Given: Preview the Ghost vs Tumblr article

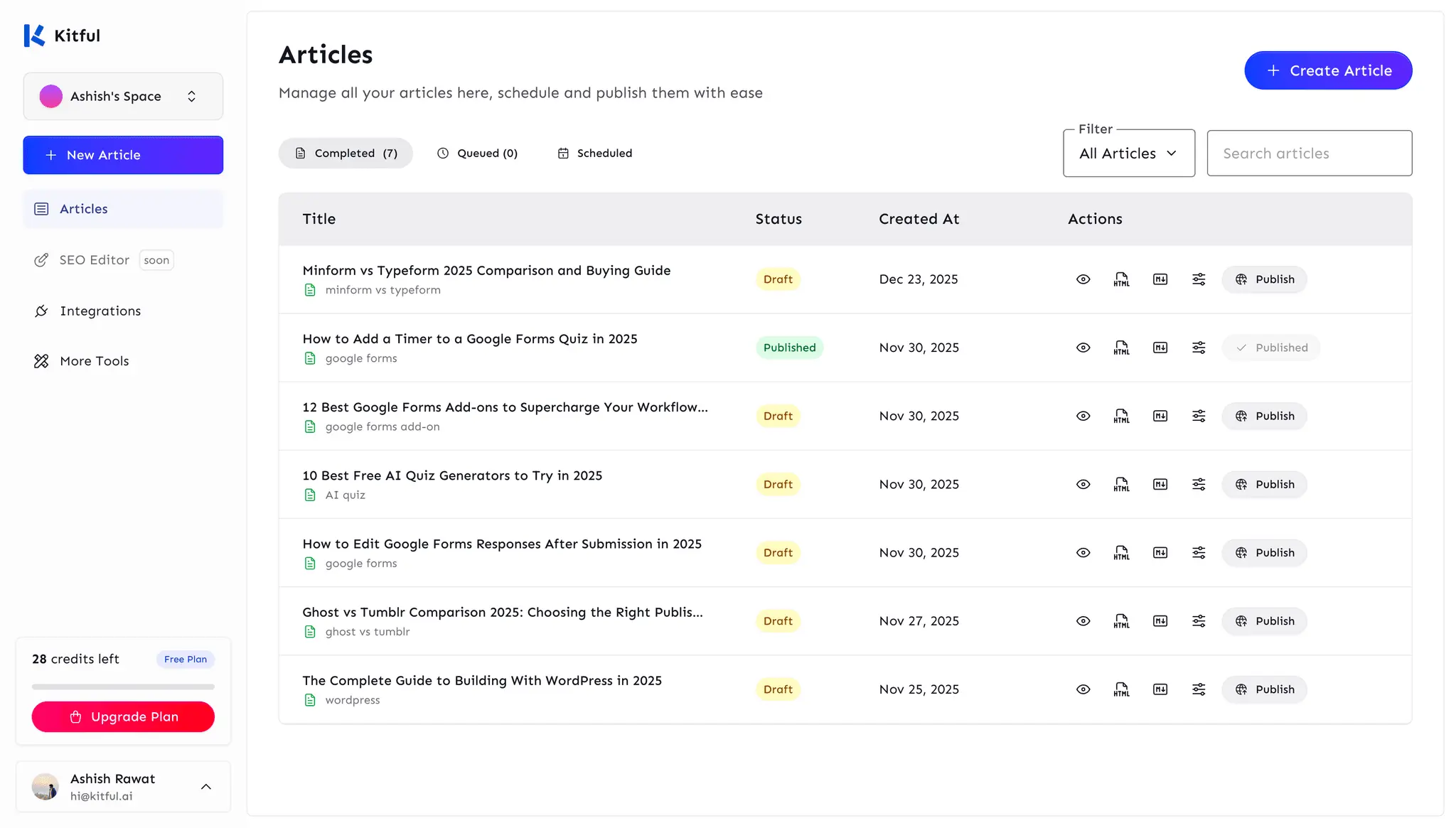Looking at the screenshot, I should (x=1083, y=620).
